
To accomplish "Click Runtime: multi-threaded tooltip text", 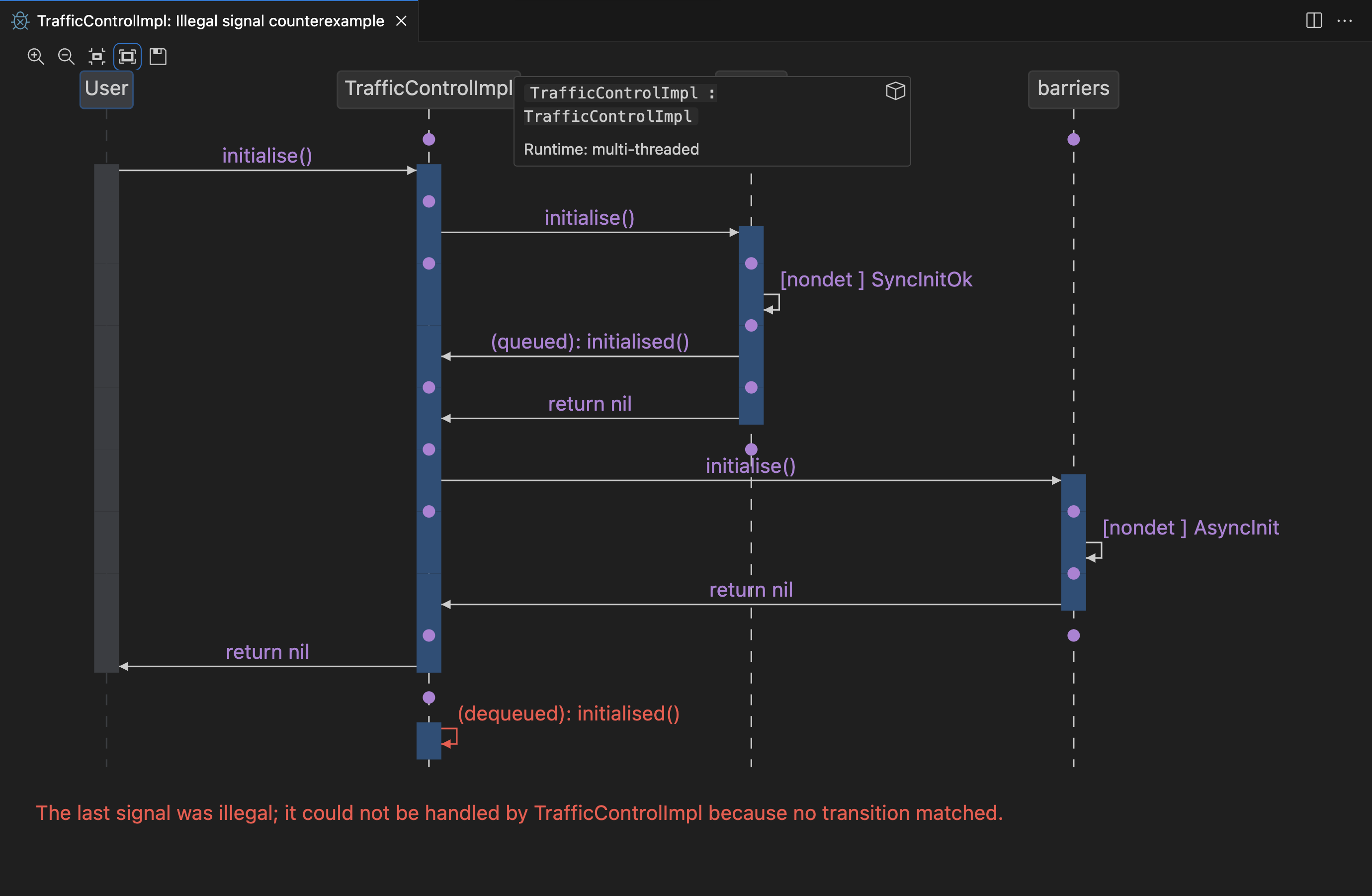I will [611, 149].
